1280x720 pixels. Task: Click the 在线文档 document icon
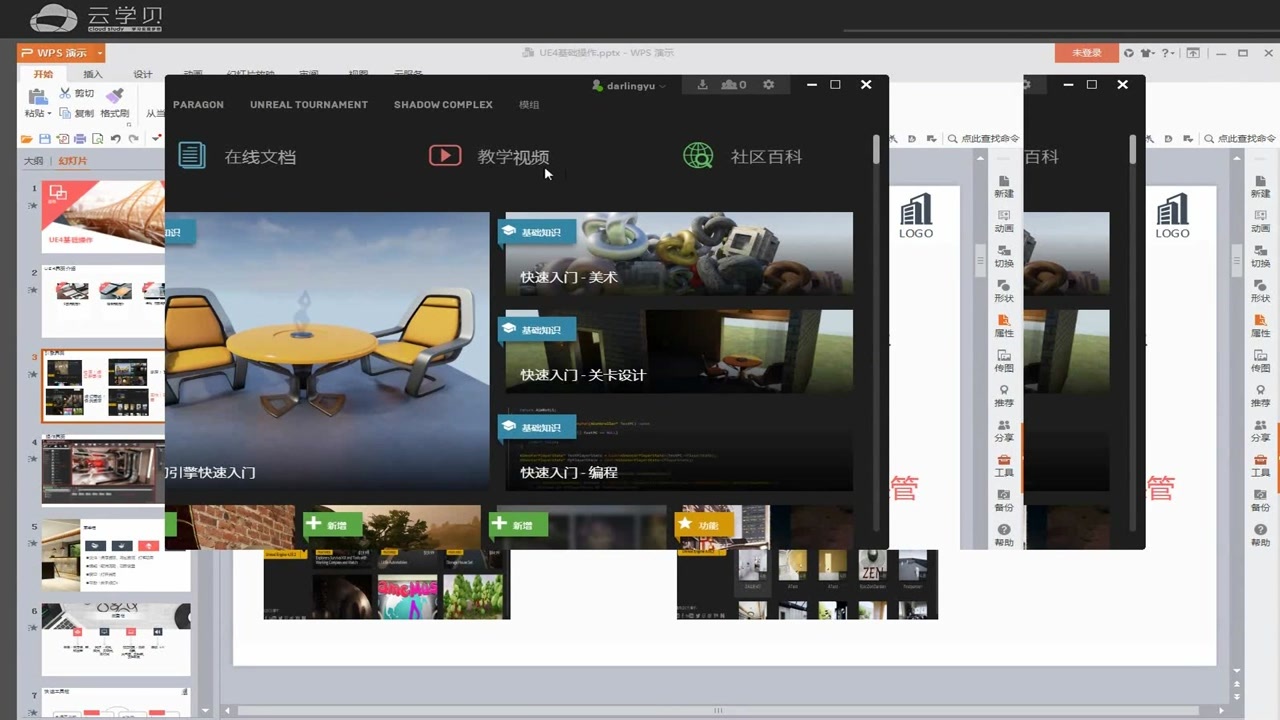(x=192, y=155)
